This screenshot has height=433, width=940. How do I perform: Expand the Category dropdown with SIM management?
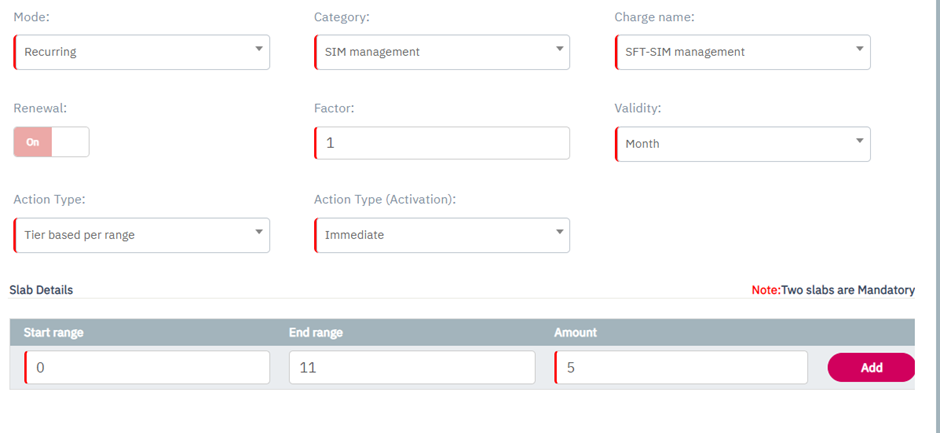441,52
